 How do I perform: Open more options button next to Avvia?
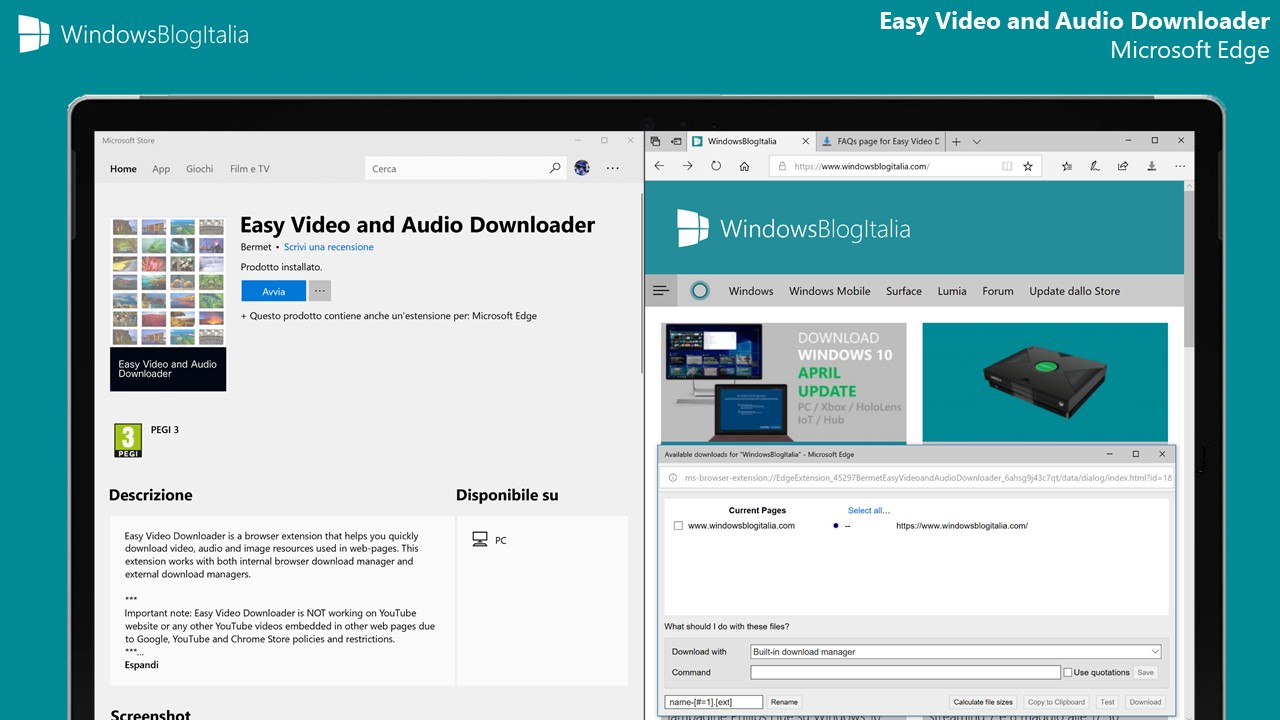tap(320, 291)
